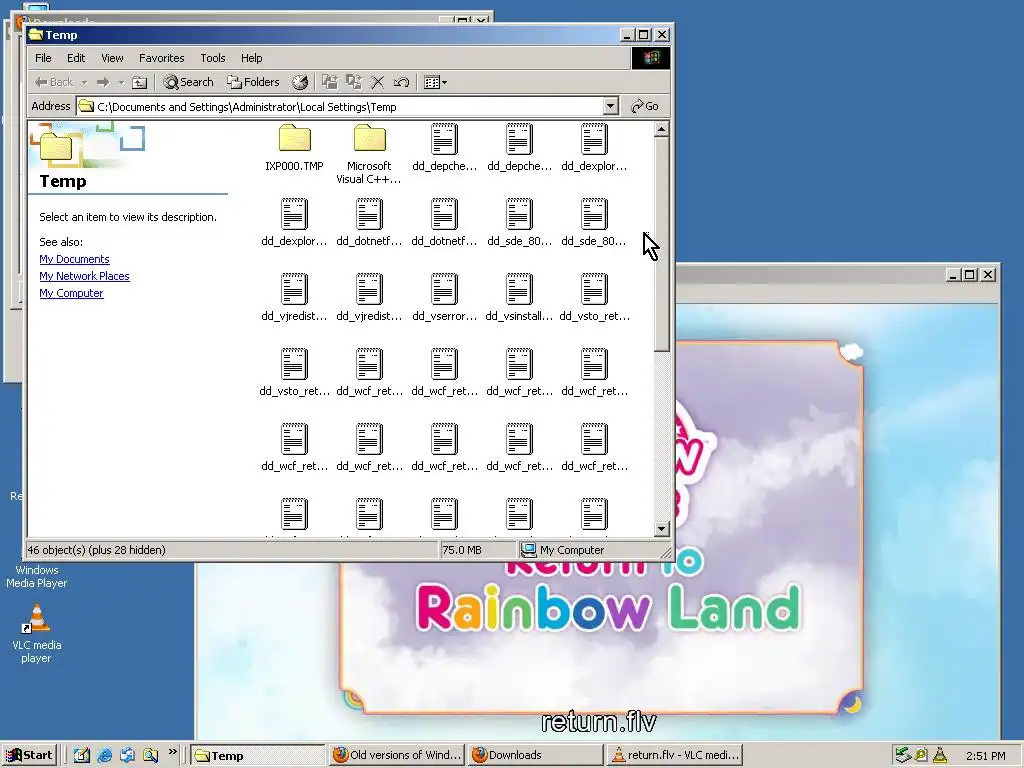
Task: Switch to Downloads taskbar button
Action: 535,756
